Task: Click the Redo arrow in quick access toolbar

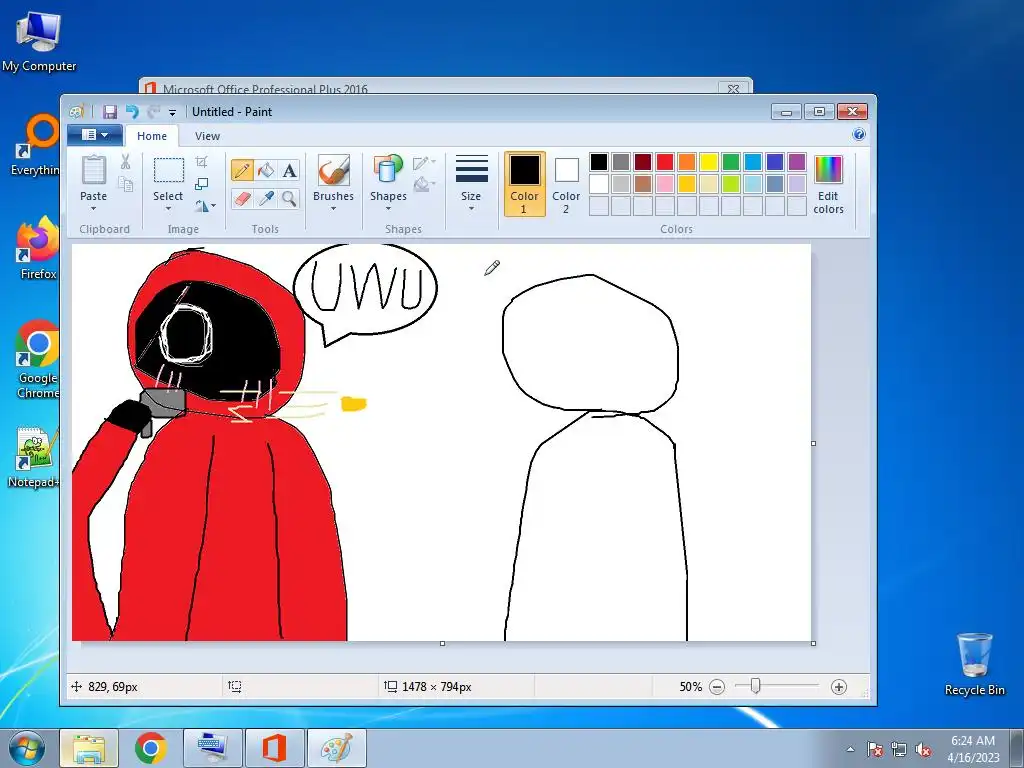Action: (x=153, y=112)
